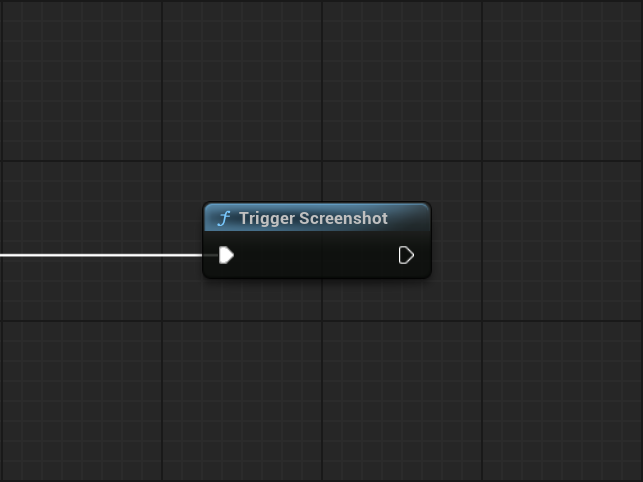Click empty canvas right of the output pin
Image resolution: width=643 pixels, height=482 pixels.
pyautogui.click(x=520, y=255)
